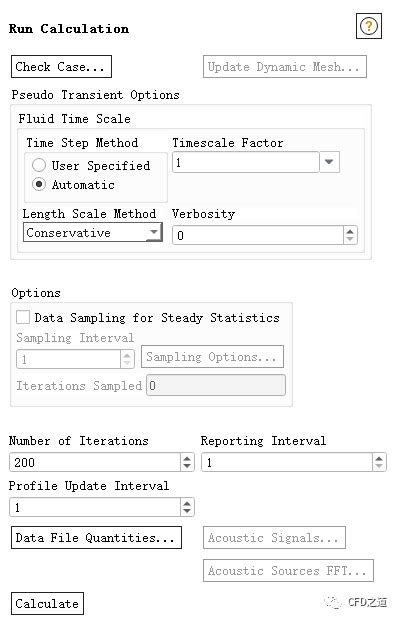Screen dimensions: 399x620
Task: Click the Reporting Interval input field
Action: coord(287,462)
